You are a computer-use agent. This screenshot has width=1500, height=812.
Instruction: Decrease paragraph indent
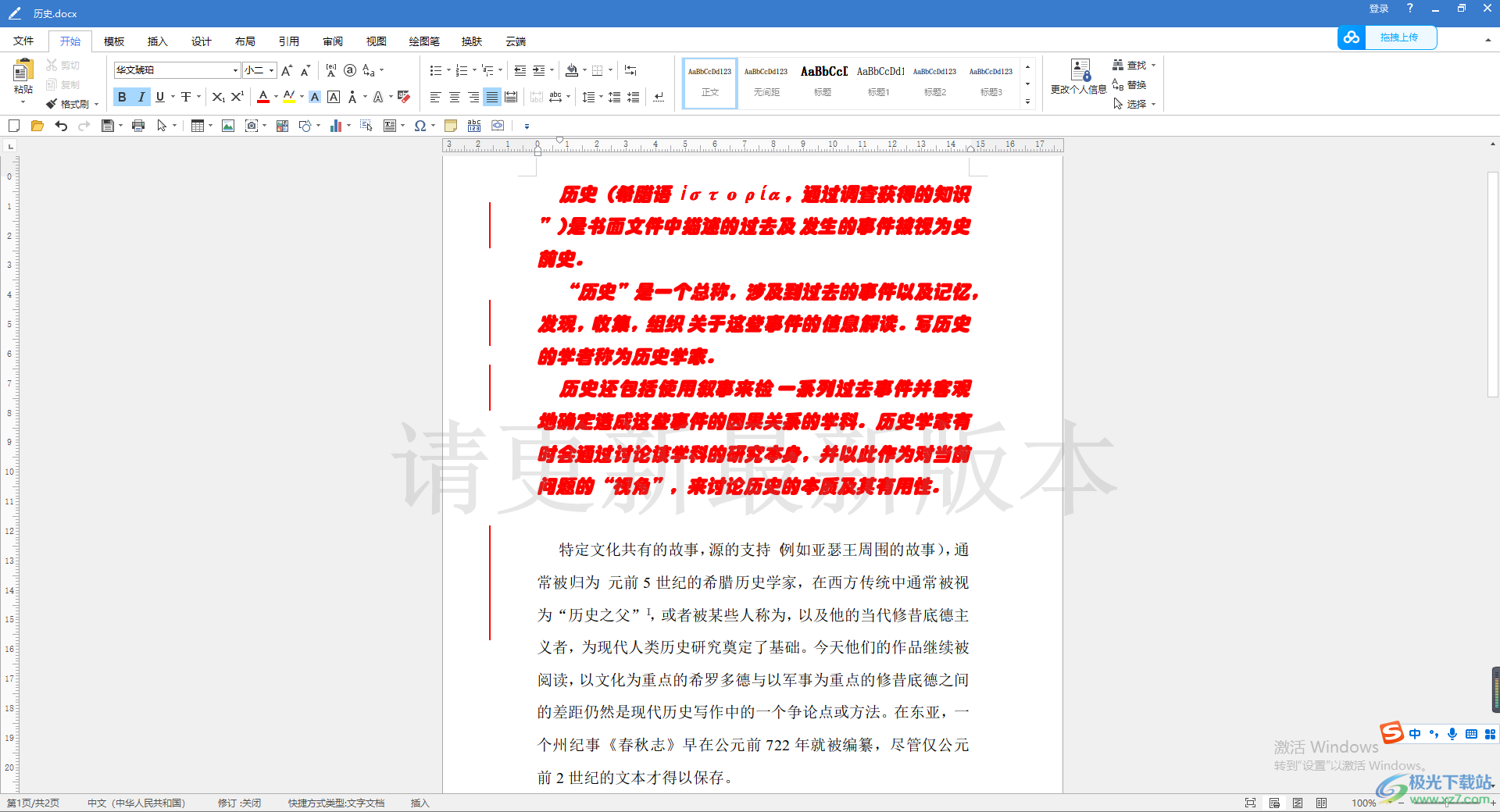pos(520,70)
